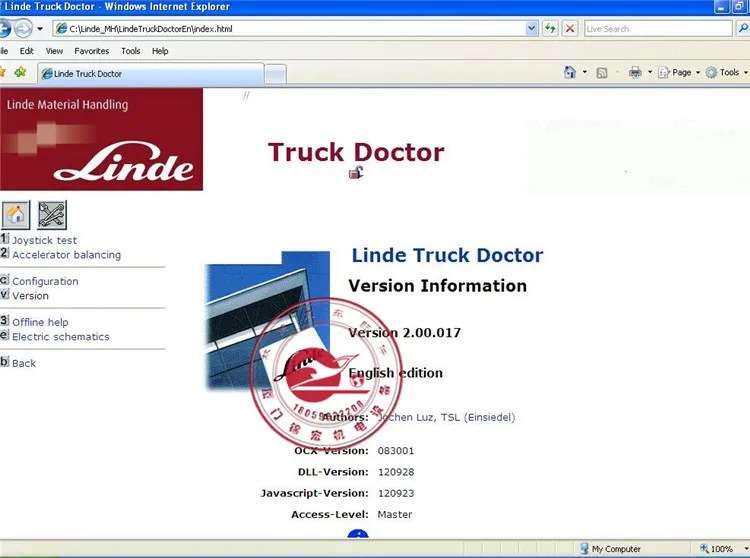Click the Forward navigation arrow button
750x558 pixels.
[x=22, y=29]
